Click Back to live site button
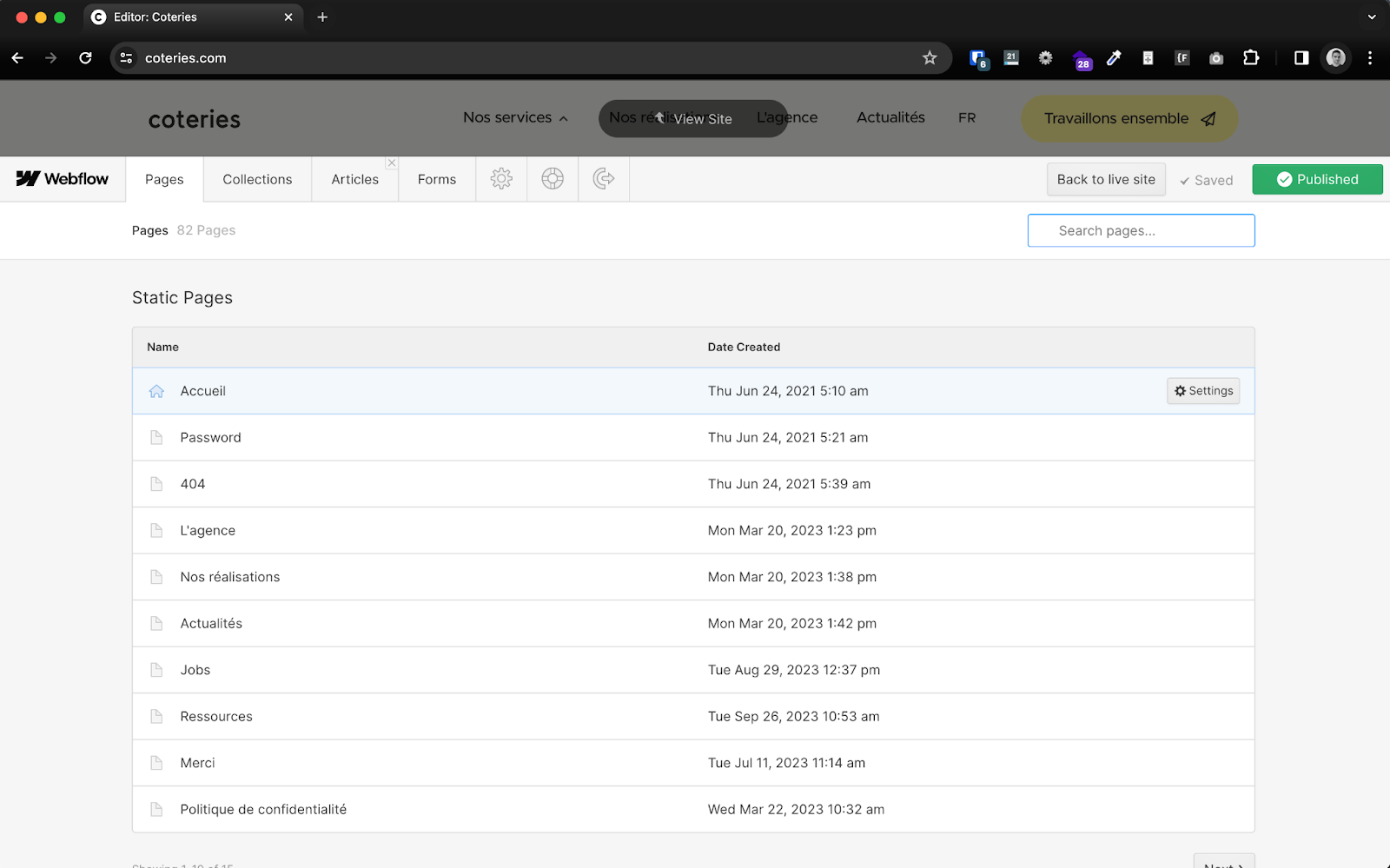The height and width of the screenshot is (868, 1390). click(x=1106, y=179)
